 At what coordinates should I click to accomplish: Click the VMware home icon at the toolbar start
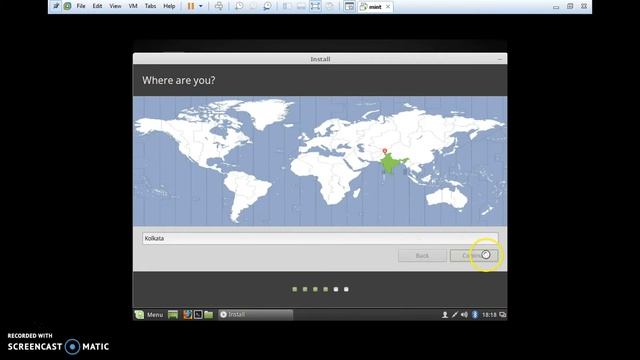[56, 6]
